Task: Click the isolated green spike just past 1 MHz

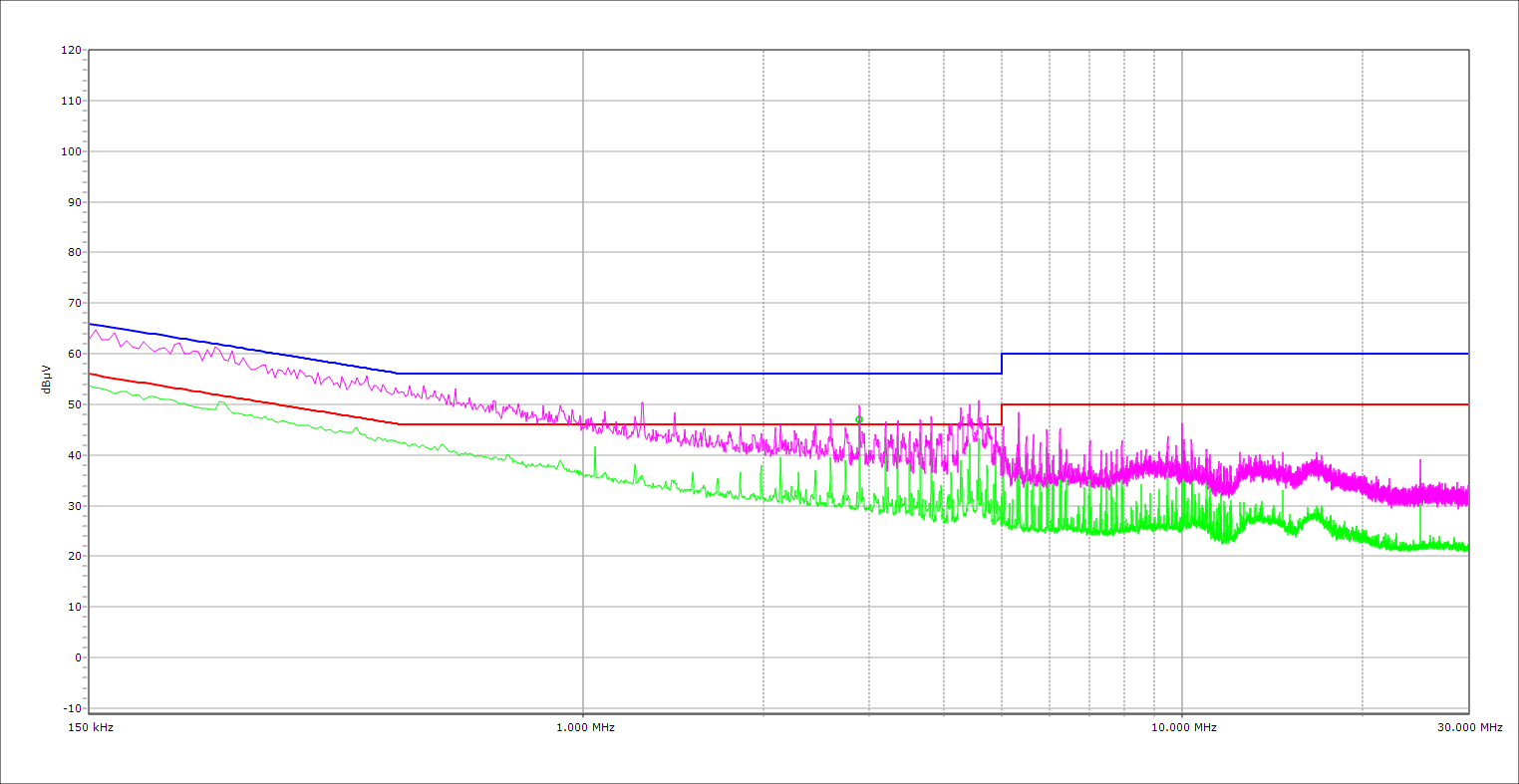Action: tap(595, 449)
